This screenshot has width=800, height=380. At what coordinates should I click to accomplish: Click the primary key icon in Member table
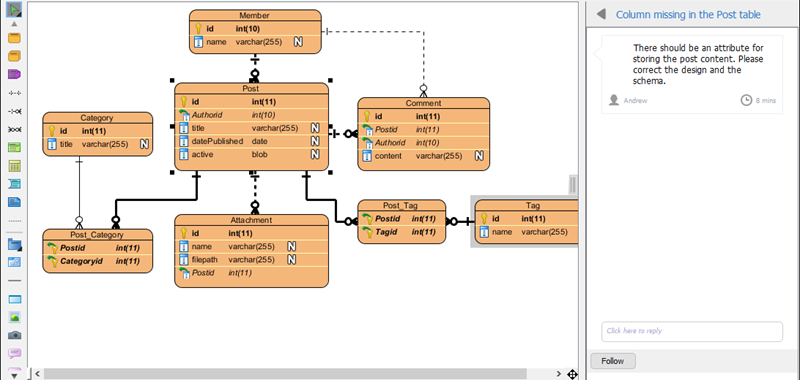click(x=198, y=29)
